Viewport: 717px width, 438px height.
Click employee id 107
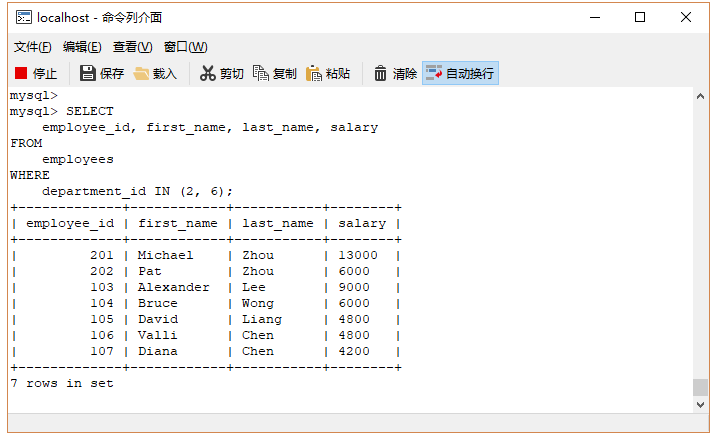pos(102,351)
